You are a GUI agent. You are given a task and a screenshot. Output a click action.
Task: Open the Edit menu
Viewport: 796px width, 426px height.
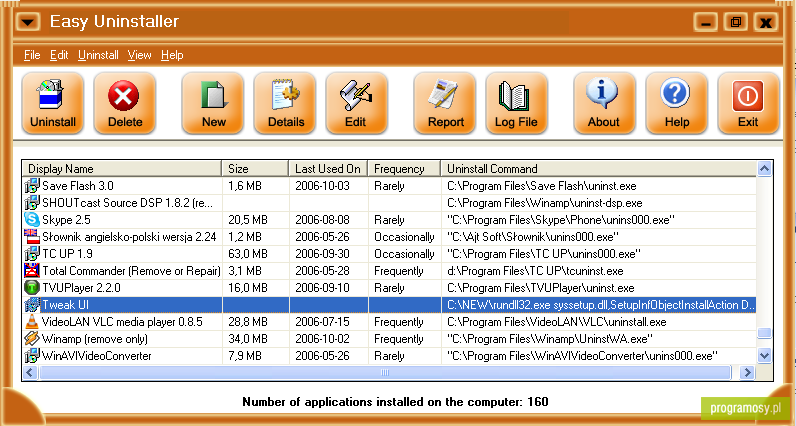[59, 55]
